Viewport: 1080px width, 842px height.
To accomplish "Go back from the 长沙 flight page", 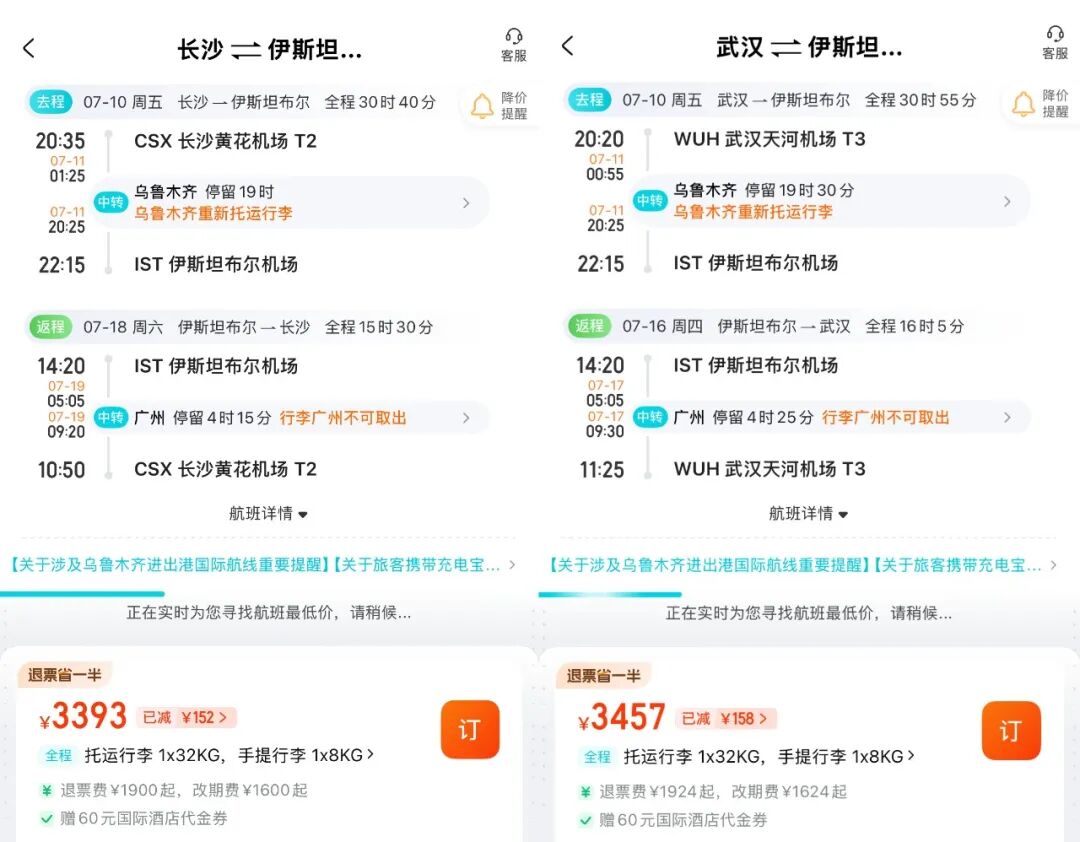I will pos(29,48).
